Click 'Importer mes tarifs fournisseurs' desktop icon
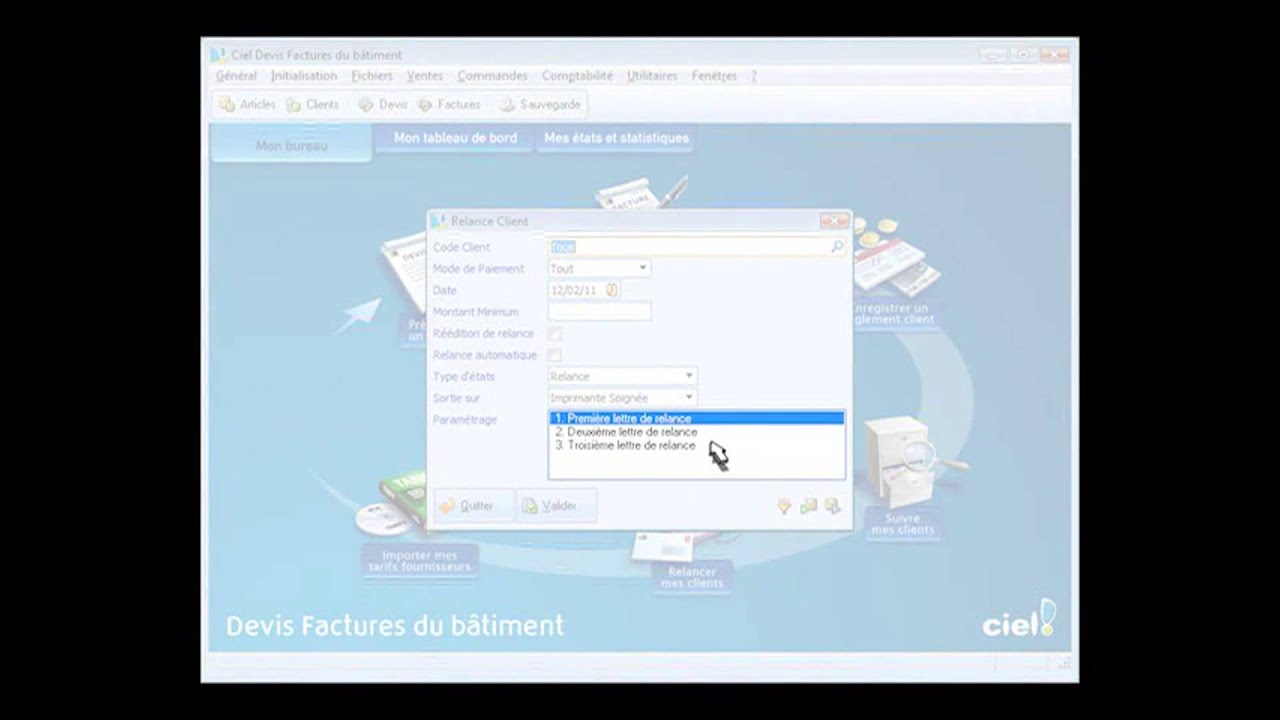This screenshot has width=1280, height=720. click(420, 525)
